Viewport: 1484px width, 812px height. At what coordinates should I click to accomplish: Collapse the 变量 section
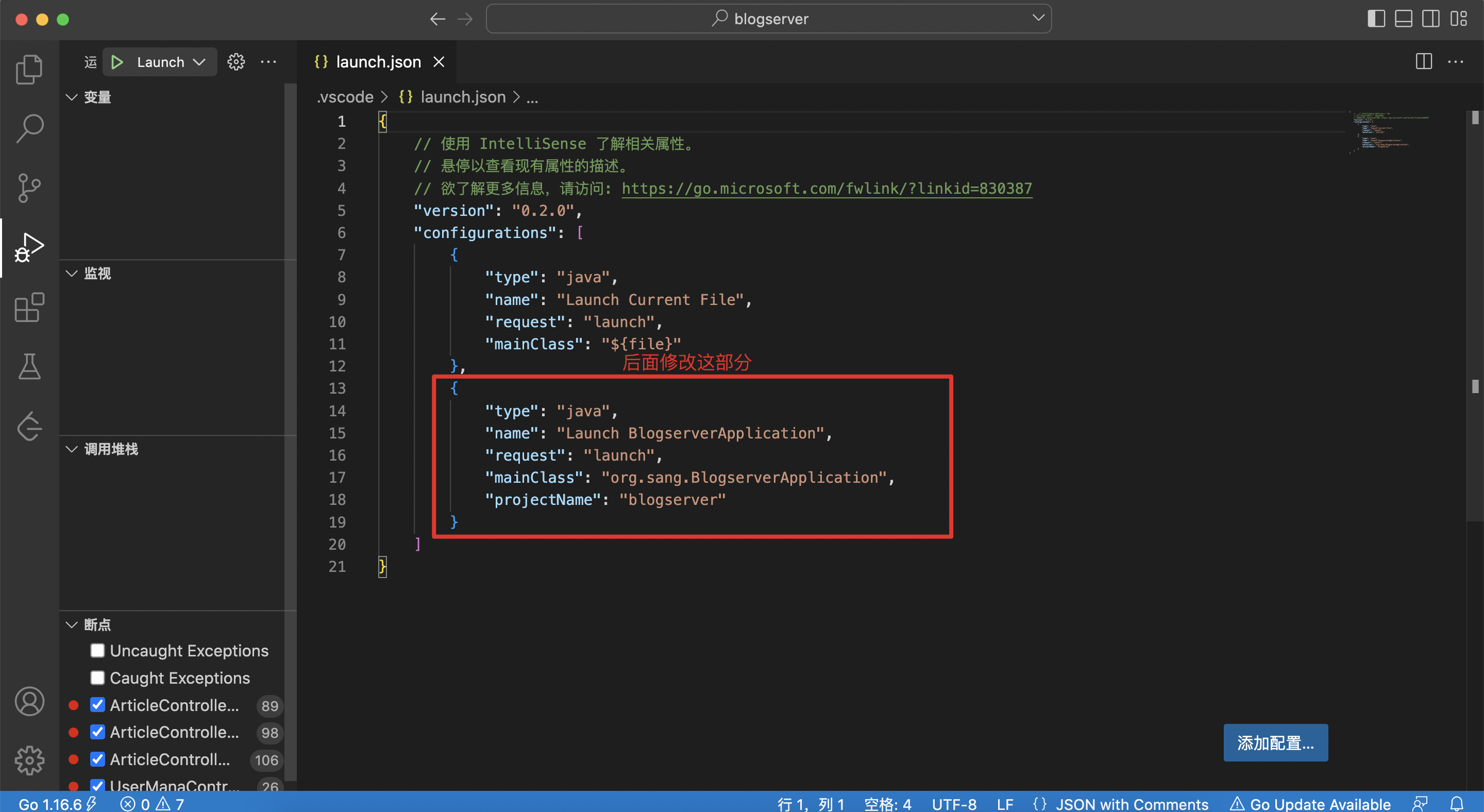click(72, 97)
